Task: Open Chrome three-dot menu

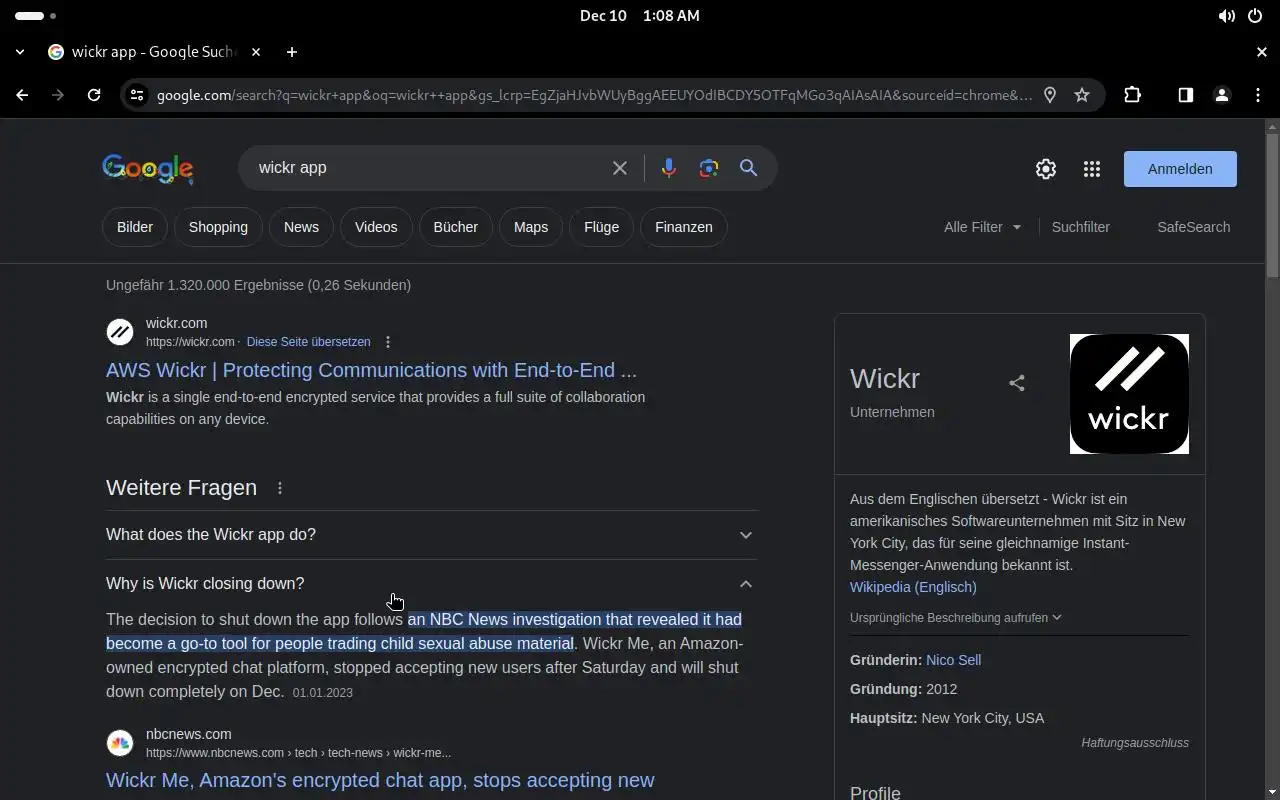Action: pos(1258,95)
